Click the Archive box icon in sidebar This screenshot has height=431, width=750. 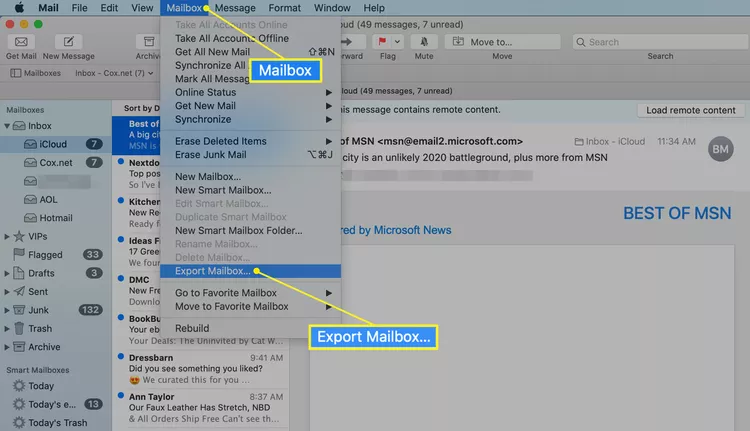pyautogui.click(x=19, y=346)
